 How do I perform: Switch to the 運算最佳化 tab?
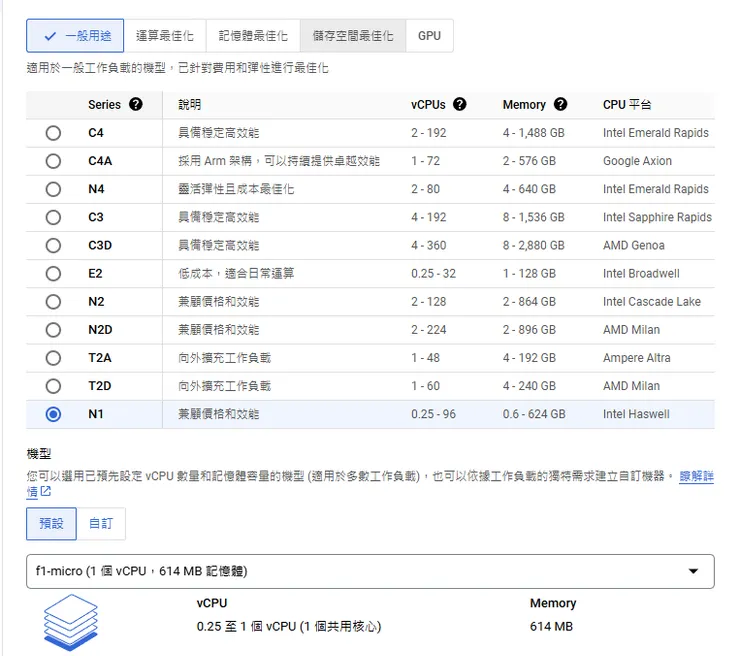point(165,36)
